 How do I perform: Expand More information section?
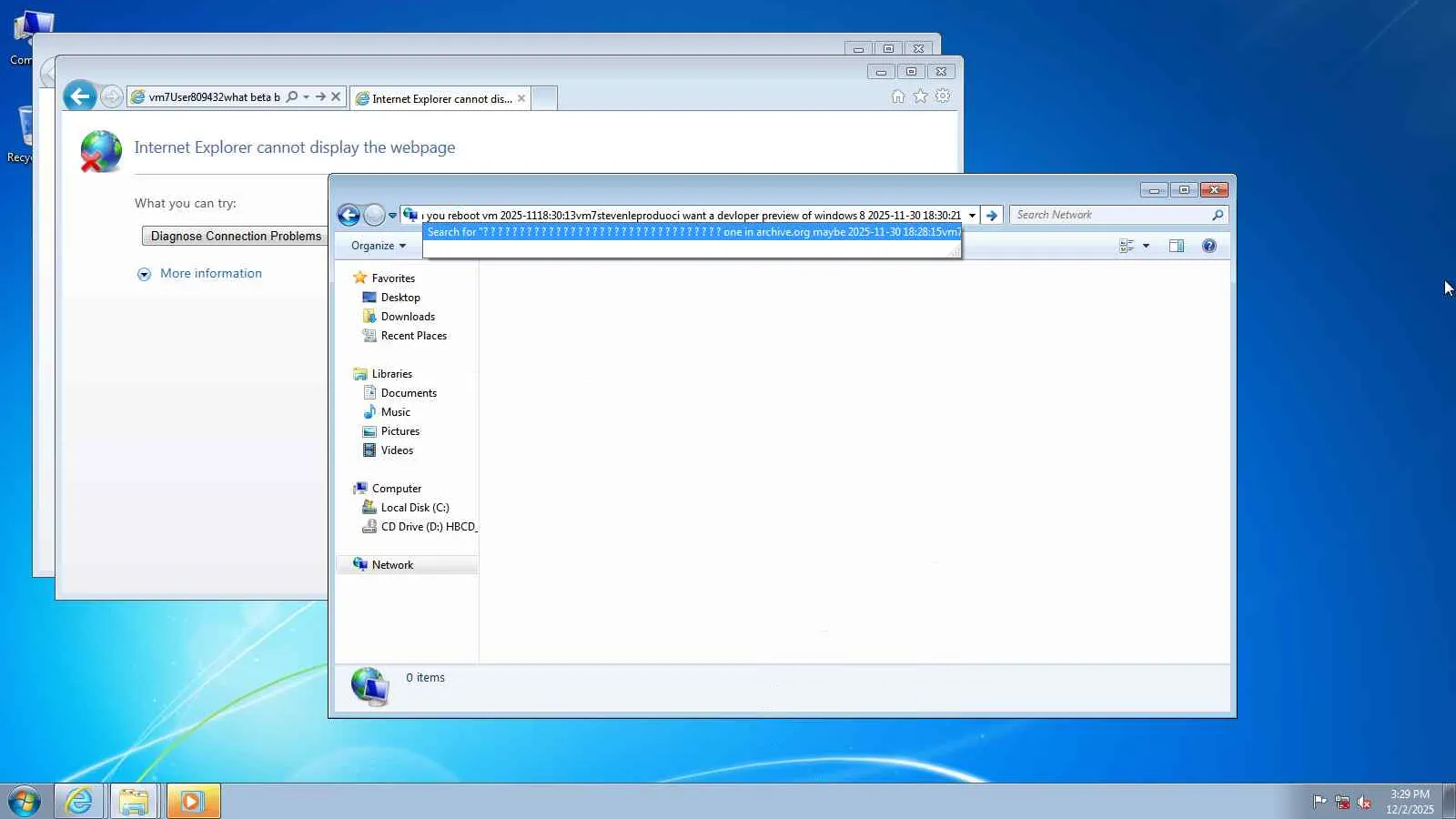pyautogui.click(x=144, y=274)
